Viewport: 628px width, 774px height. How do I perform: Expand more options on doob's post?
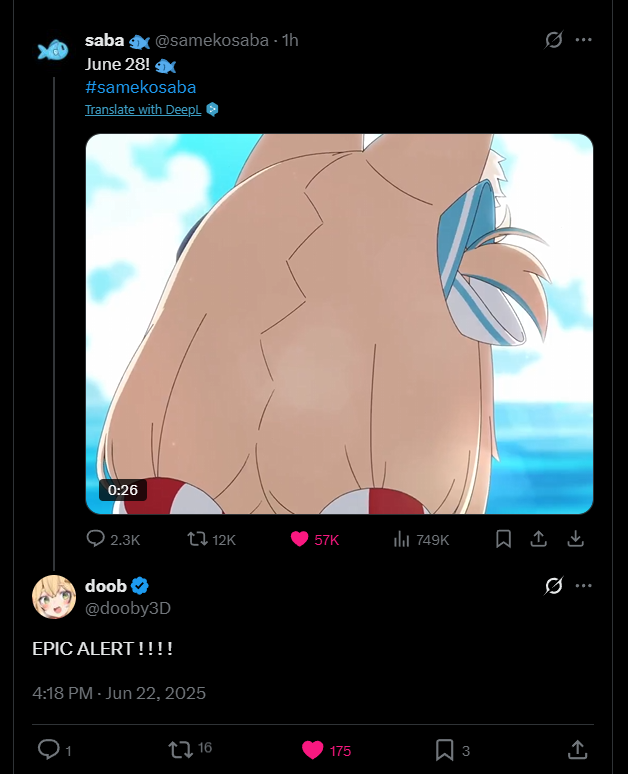[584, 586]
